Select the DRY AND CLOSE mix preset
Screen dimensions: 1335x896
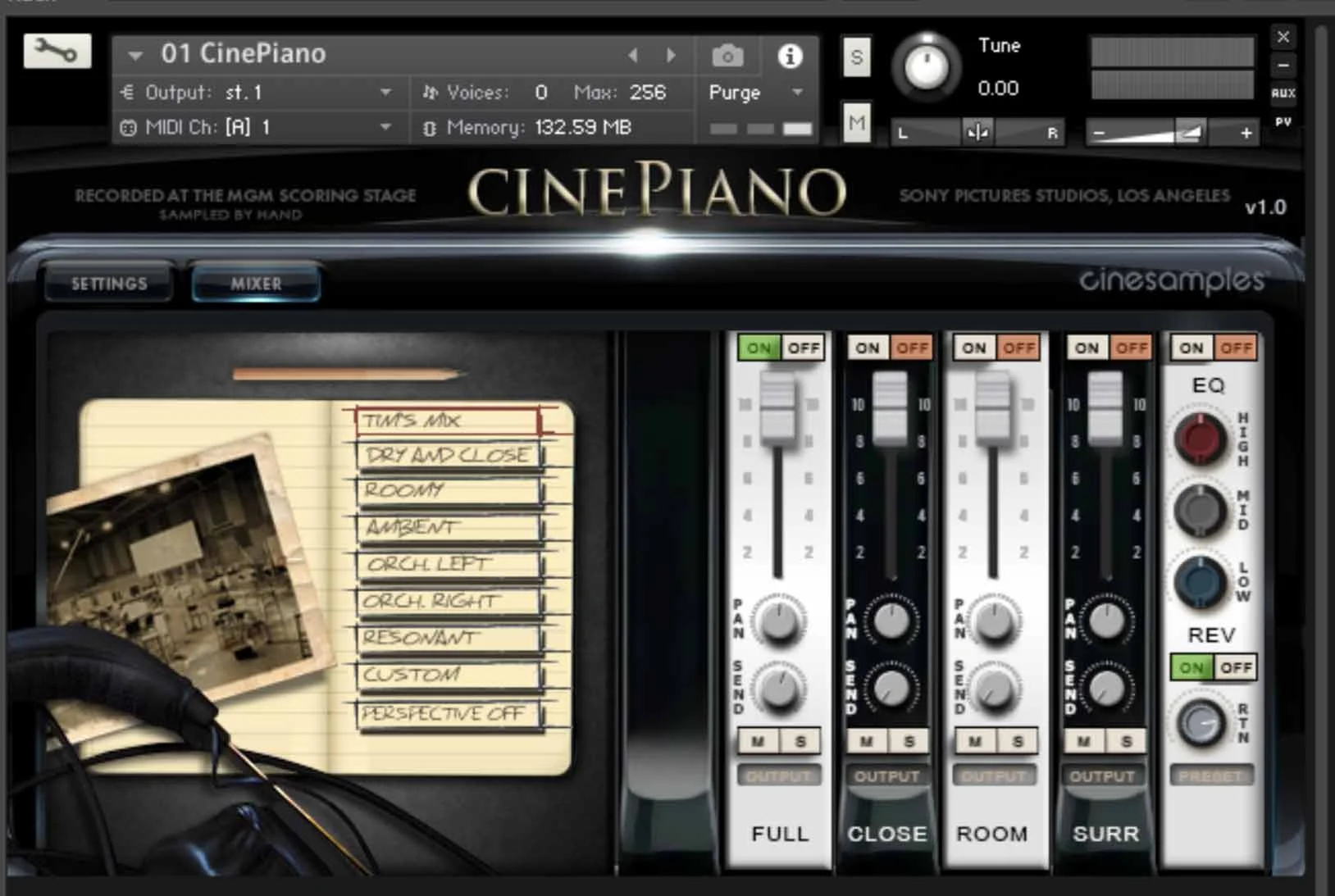[447, 455]
